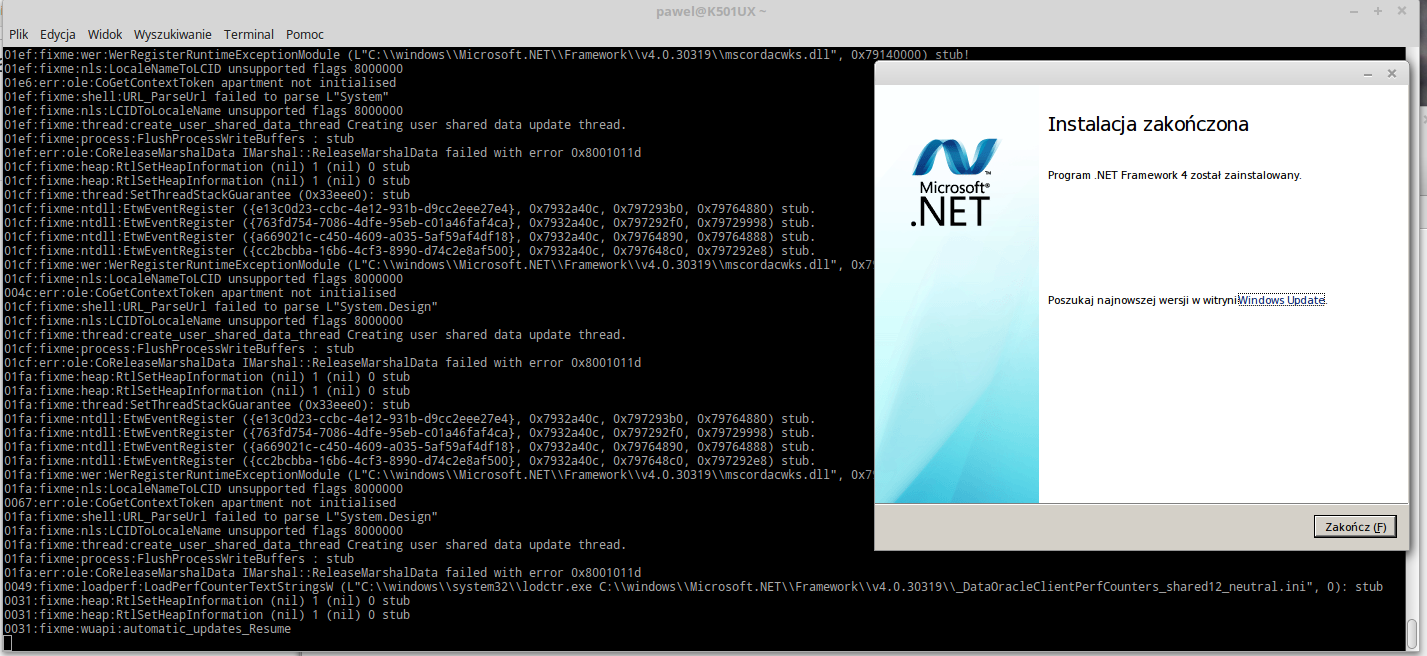This screenshot has height=656, width=1427.
Task: Grab the terminal vertical scrollbar thumb
Action: coord(1412,632)
